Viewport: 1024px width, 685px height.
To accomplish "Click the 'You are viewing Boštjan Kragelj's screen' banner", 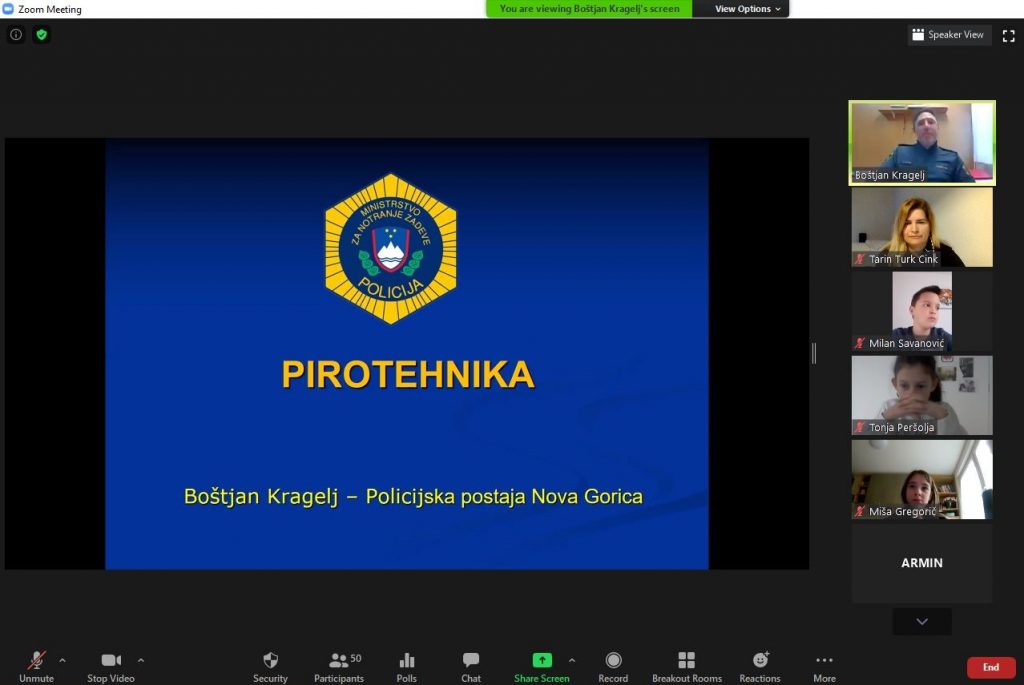I will (x=589, y=8).
